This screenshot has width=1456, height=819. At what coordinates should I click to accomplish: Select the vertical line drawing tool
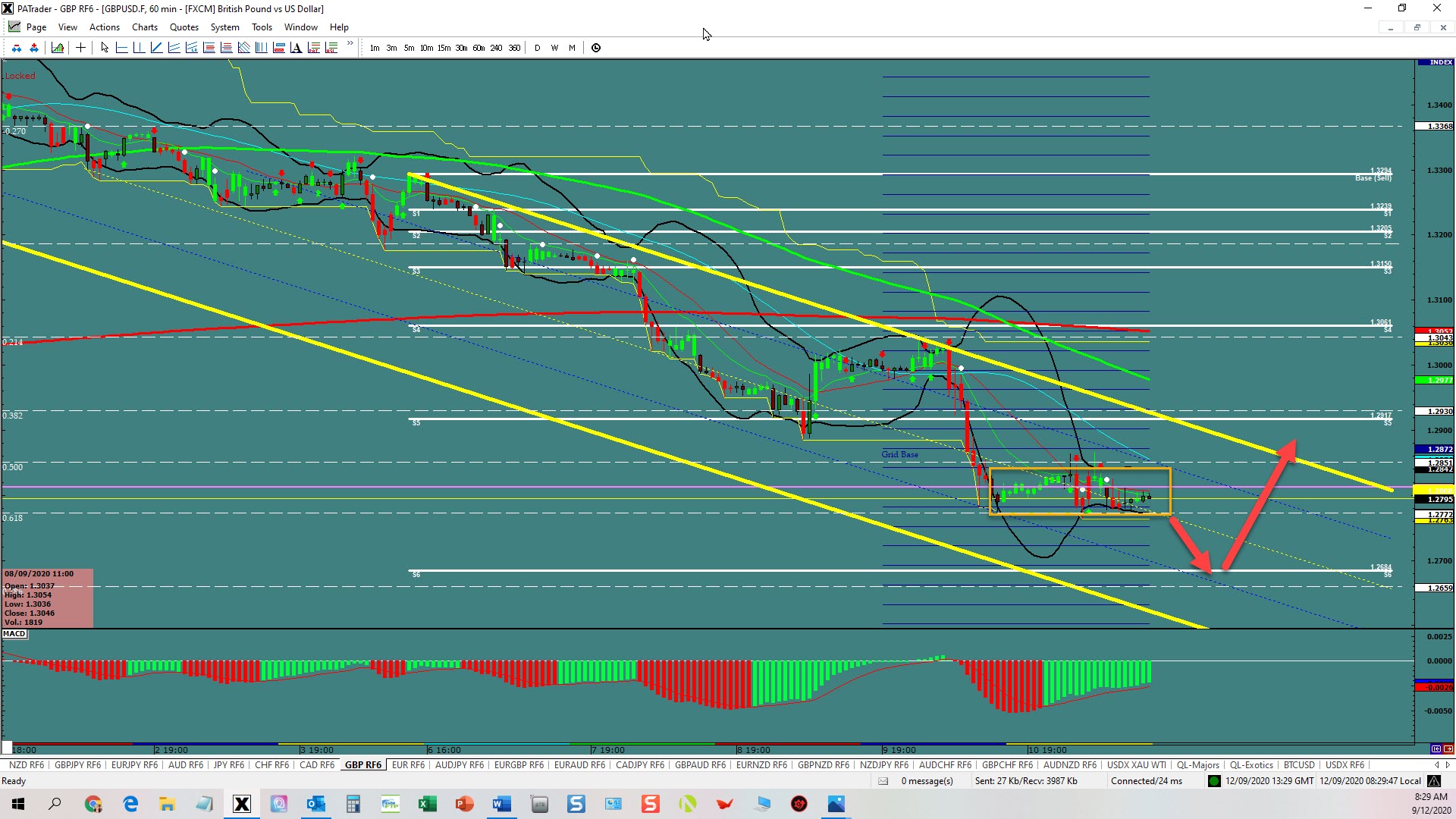point(139,48)
